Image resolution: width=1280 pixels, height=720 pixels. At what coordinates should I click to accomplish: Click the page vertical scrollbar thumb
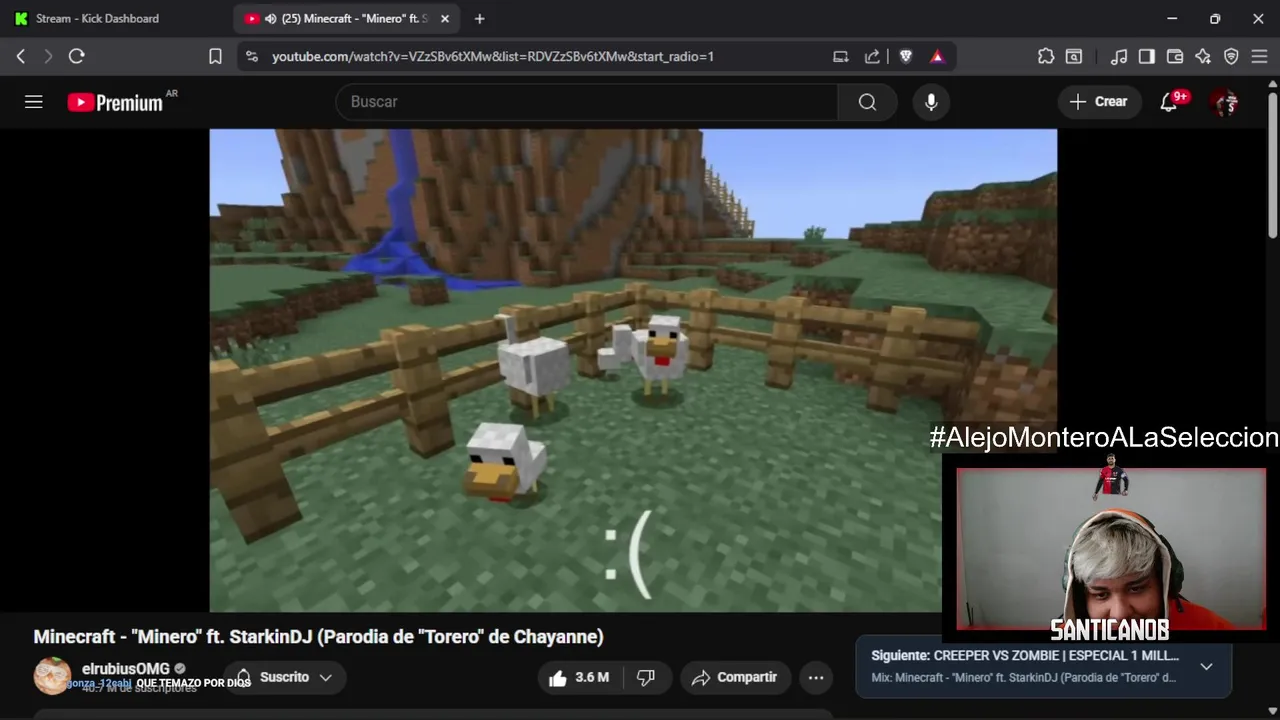[x=1272, y=165]
